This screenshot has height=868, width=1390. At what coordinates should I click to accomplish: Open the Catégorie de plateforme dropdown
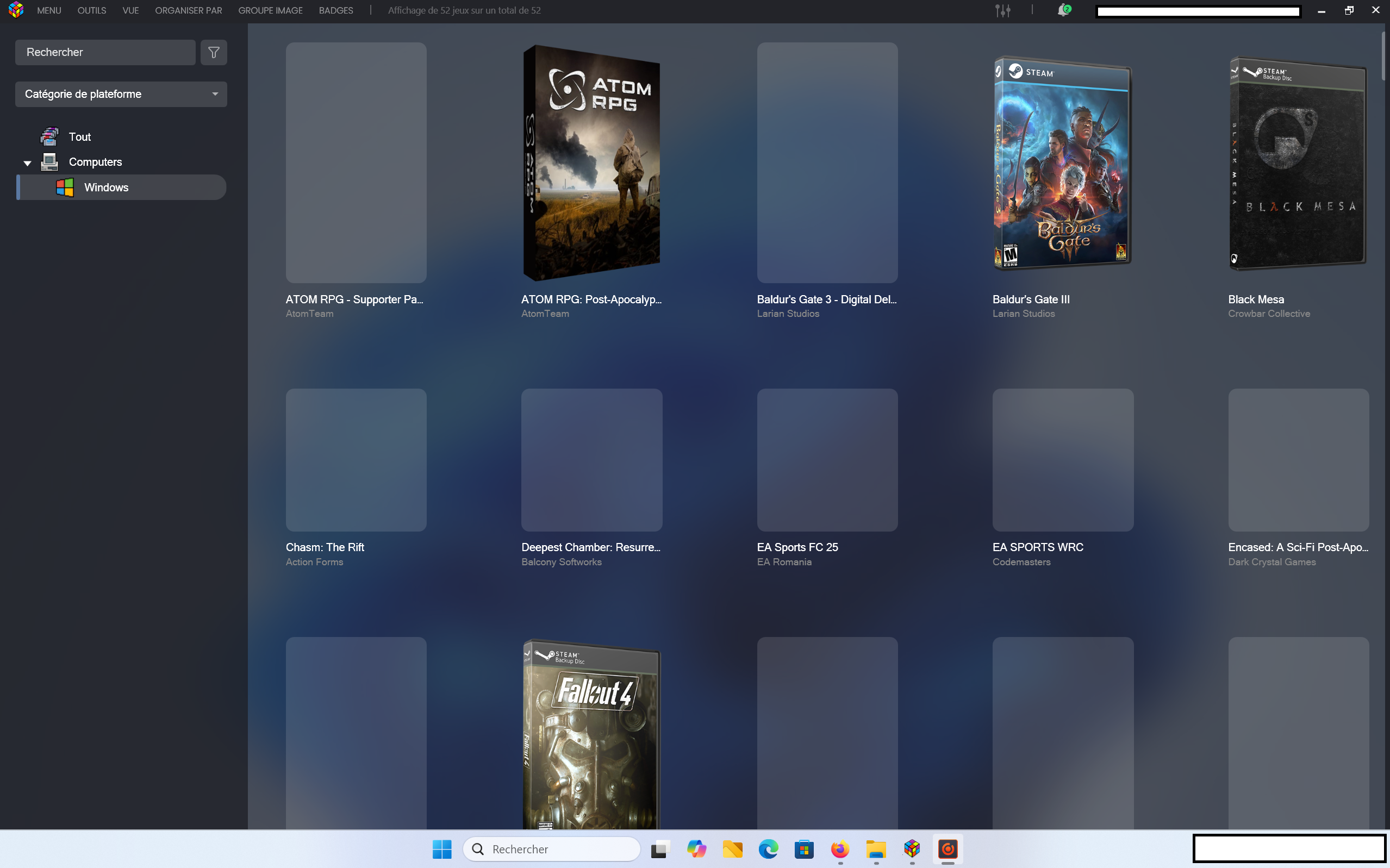(121, 94)
